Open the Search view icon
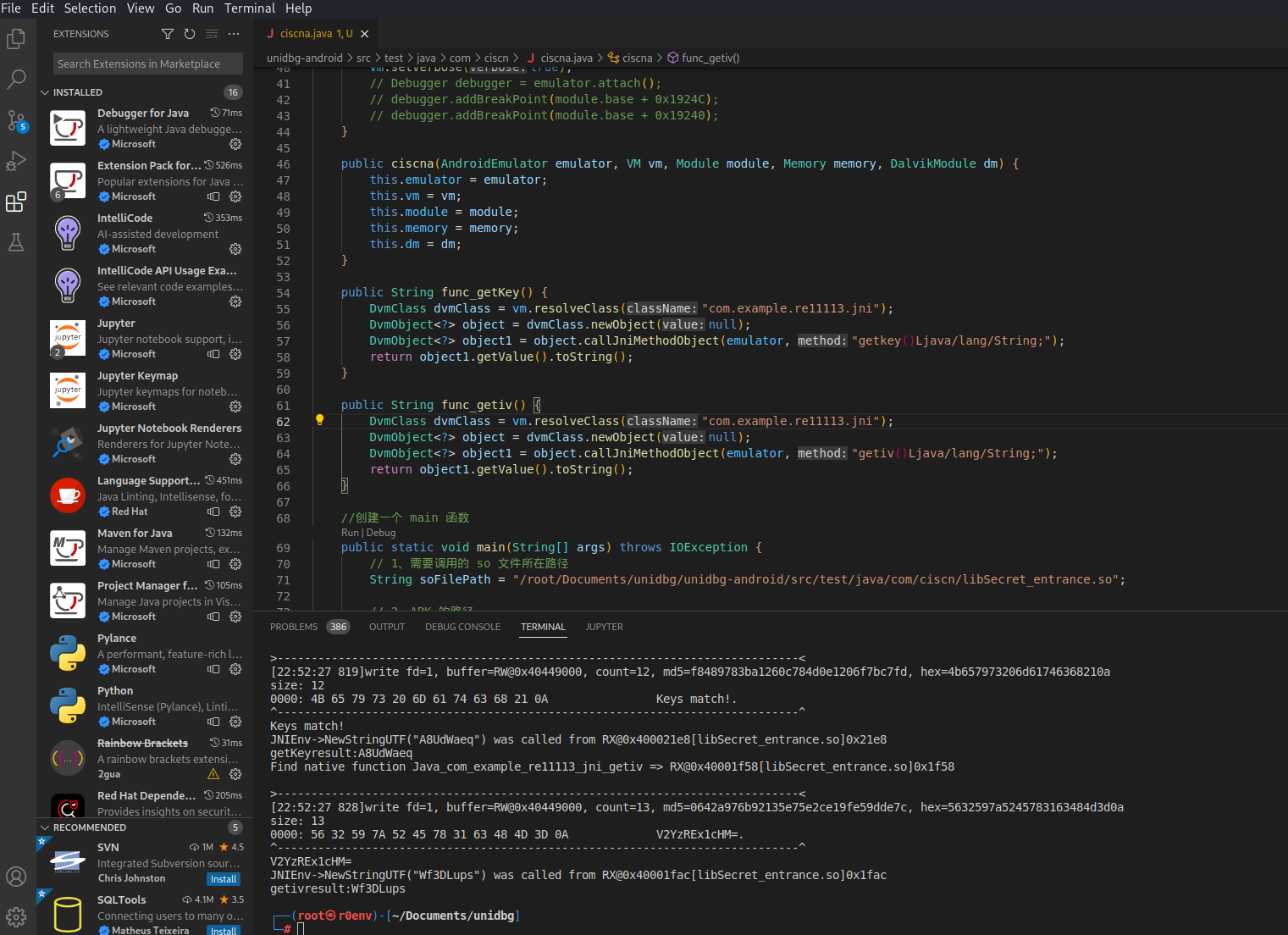The width and height of the screenshot is (1288, 935). (x=16, y=80)
